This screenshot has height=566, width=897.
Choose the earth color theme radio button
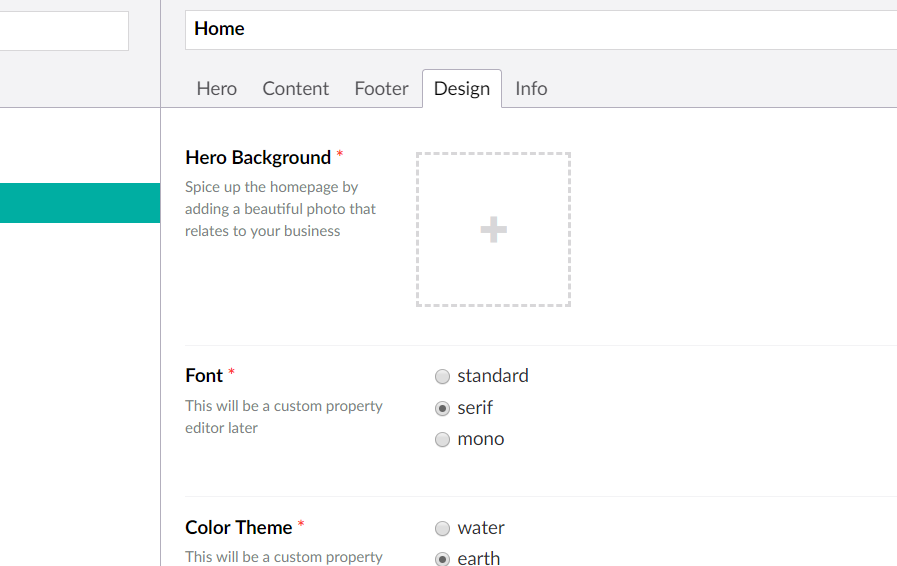pyautogui.click(x=442, y=559)
